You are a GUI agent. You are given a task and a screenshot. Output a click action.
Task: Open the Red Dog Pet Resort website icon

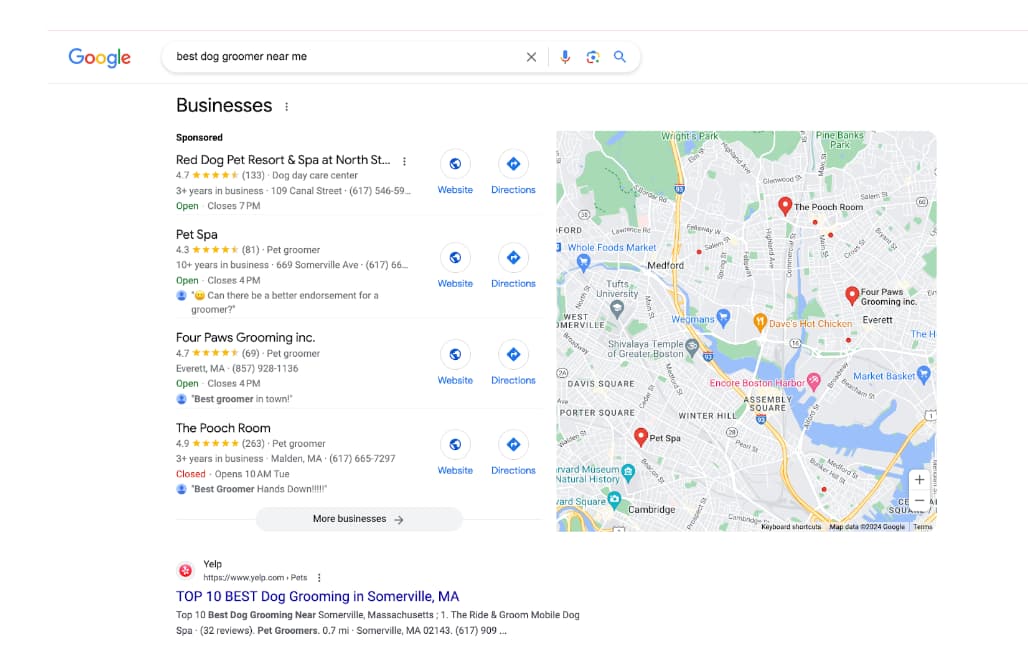click(x=455, y=164)
